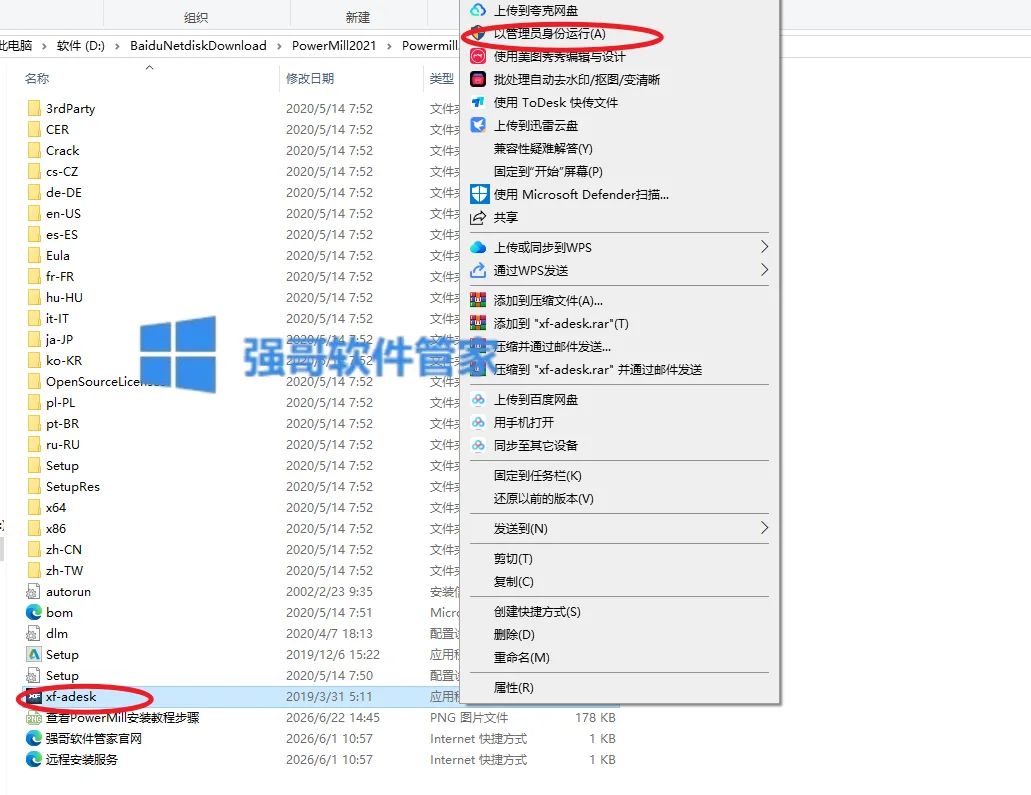1031x795 pixels.
Task: Open 属性(R) properties entry
Action: point(514,688)
